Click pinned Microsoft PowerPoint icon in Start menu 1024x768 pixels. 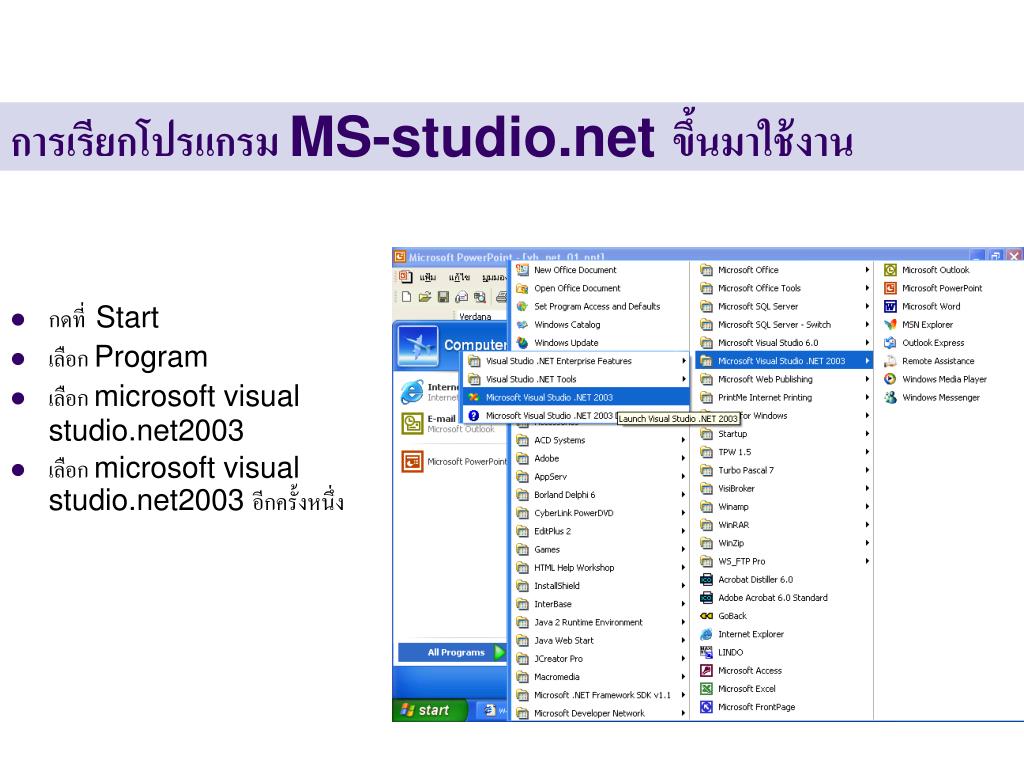coord(412,462)
